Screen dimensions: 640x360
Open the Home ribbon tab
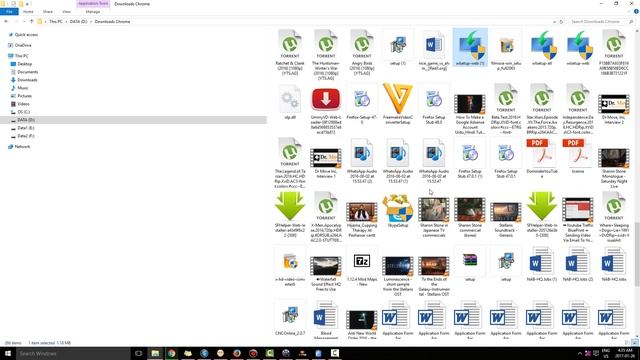(x=28, y=11)
